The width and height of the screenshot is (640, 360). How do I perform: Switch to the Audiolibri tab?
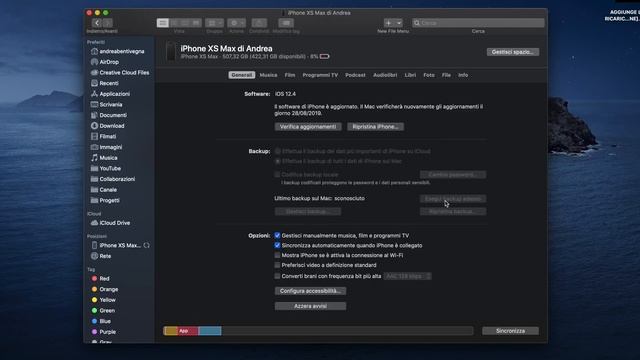click(x=385, y=75)
